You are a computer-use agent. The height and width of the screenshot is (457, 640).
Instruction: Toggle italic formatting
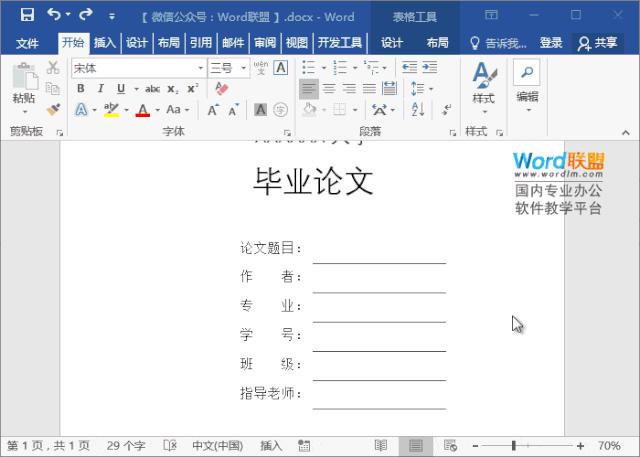(100, 89)
